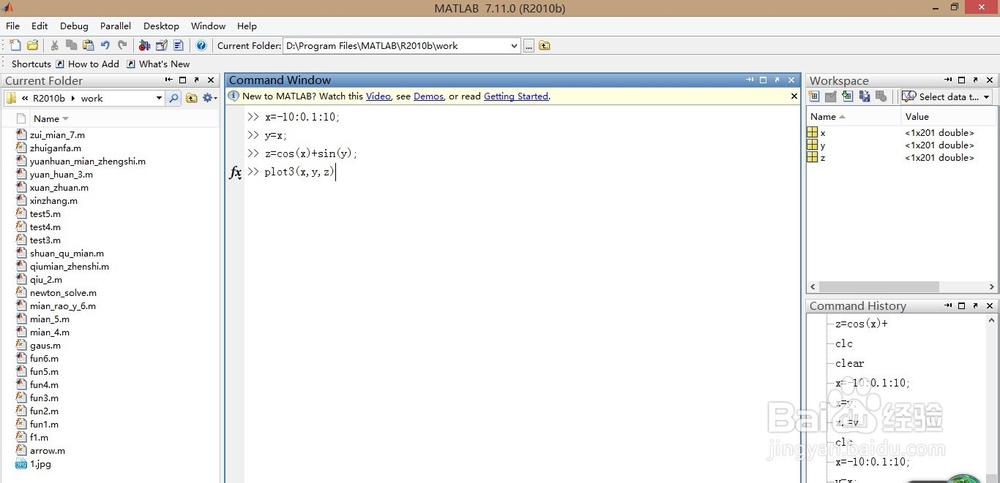Select the image file 1.jpg
The image size is (1000, 483).
point(40,464)
